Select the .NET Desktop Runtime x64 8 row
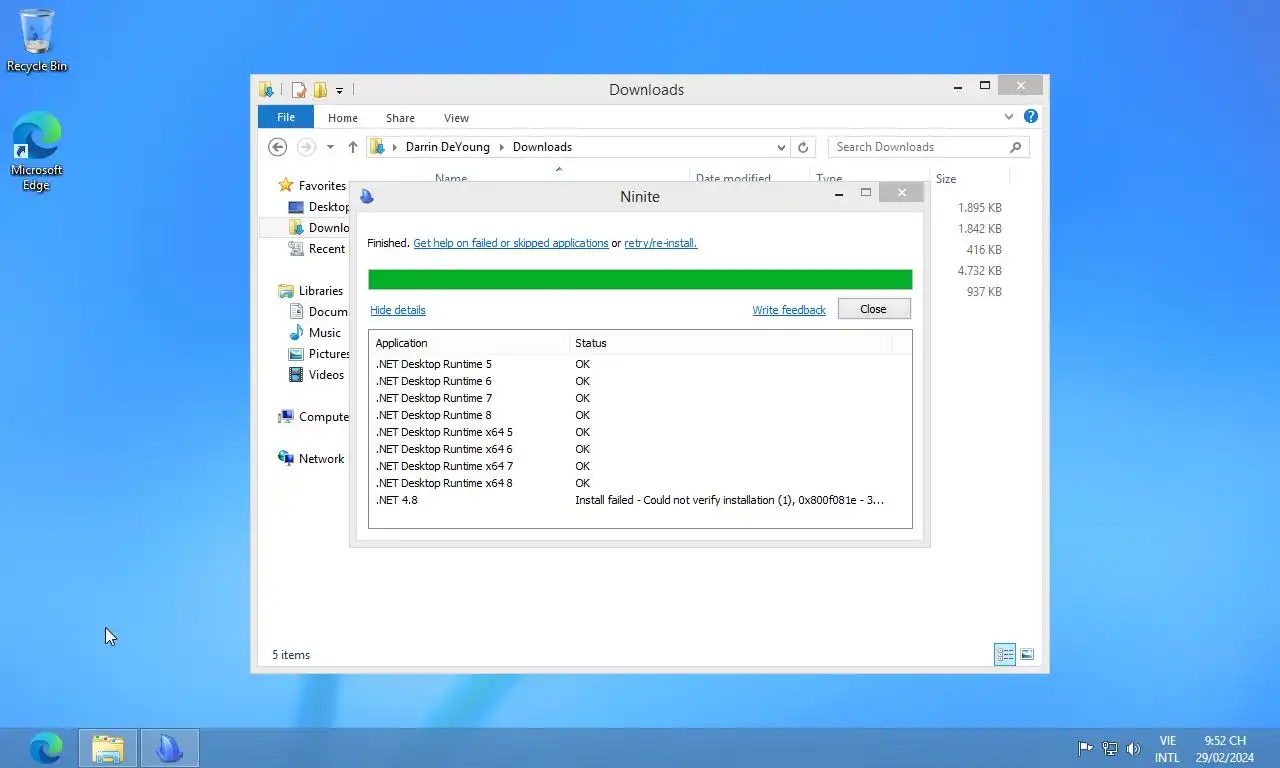This screenshot has width=1280, height=768. click(x=640, y=483)
